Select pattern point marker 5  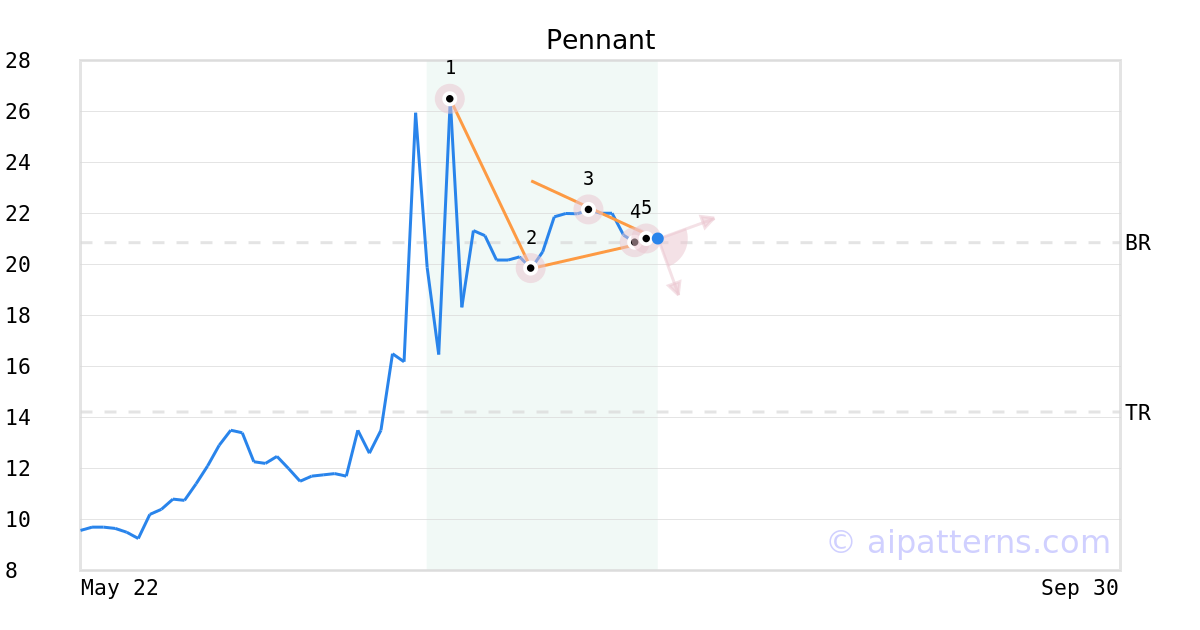pyautogui.click(x=646, y=238)
